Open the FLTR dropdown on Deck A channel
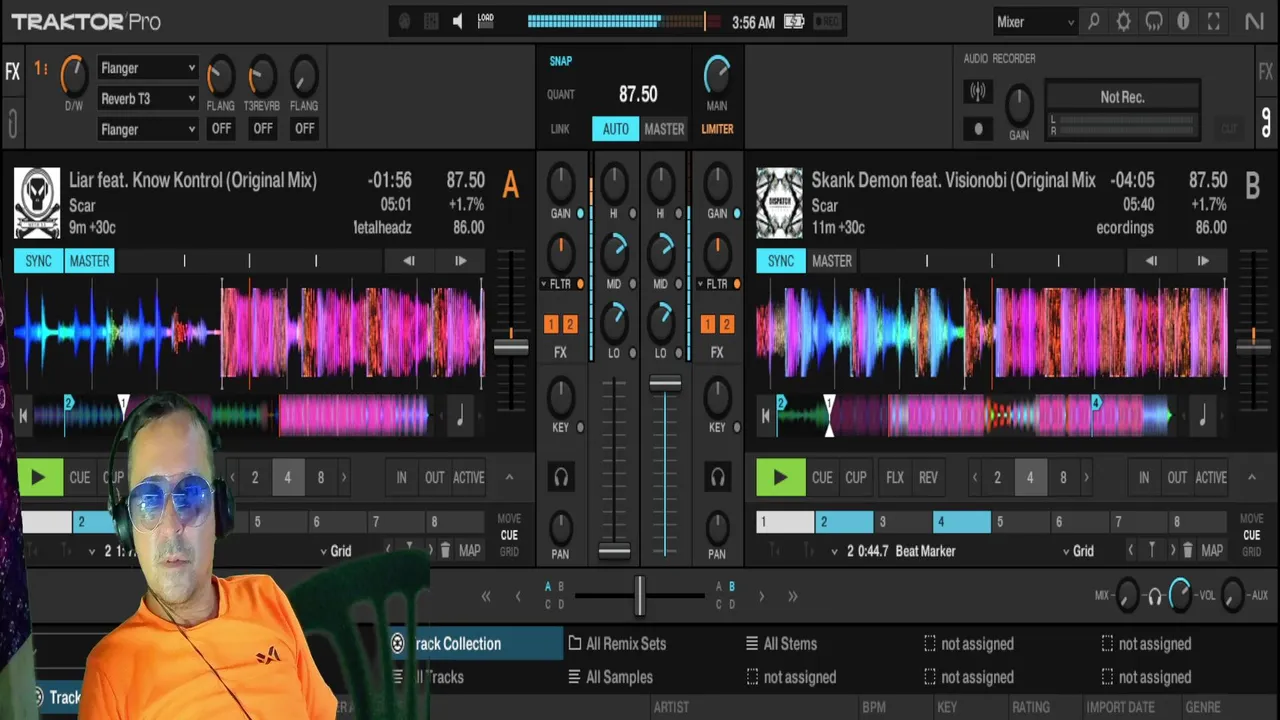Image resolution: width=1280 pixels, height=720 pixels. click(x=555, y=284)
